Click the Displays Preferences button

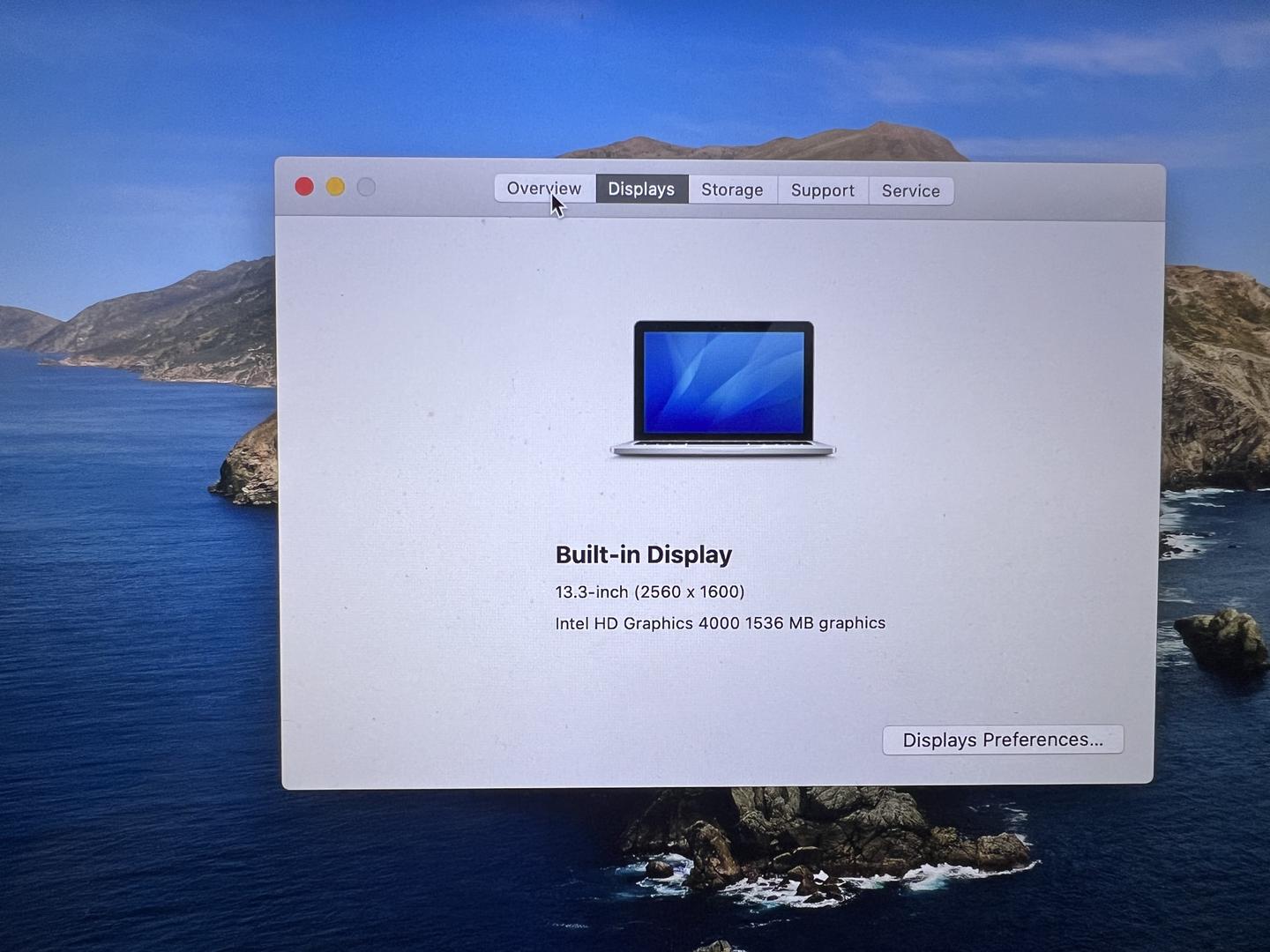pos(1003,740)
